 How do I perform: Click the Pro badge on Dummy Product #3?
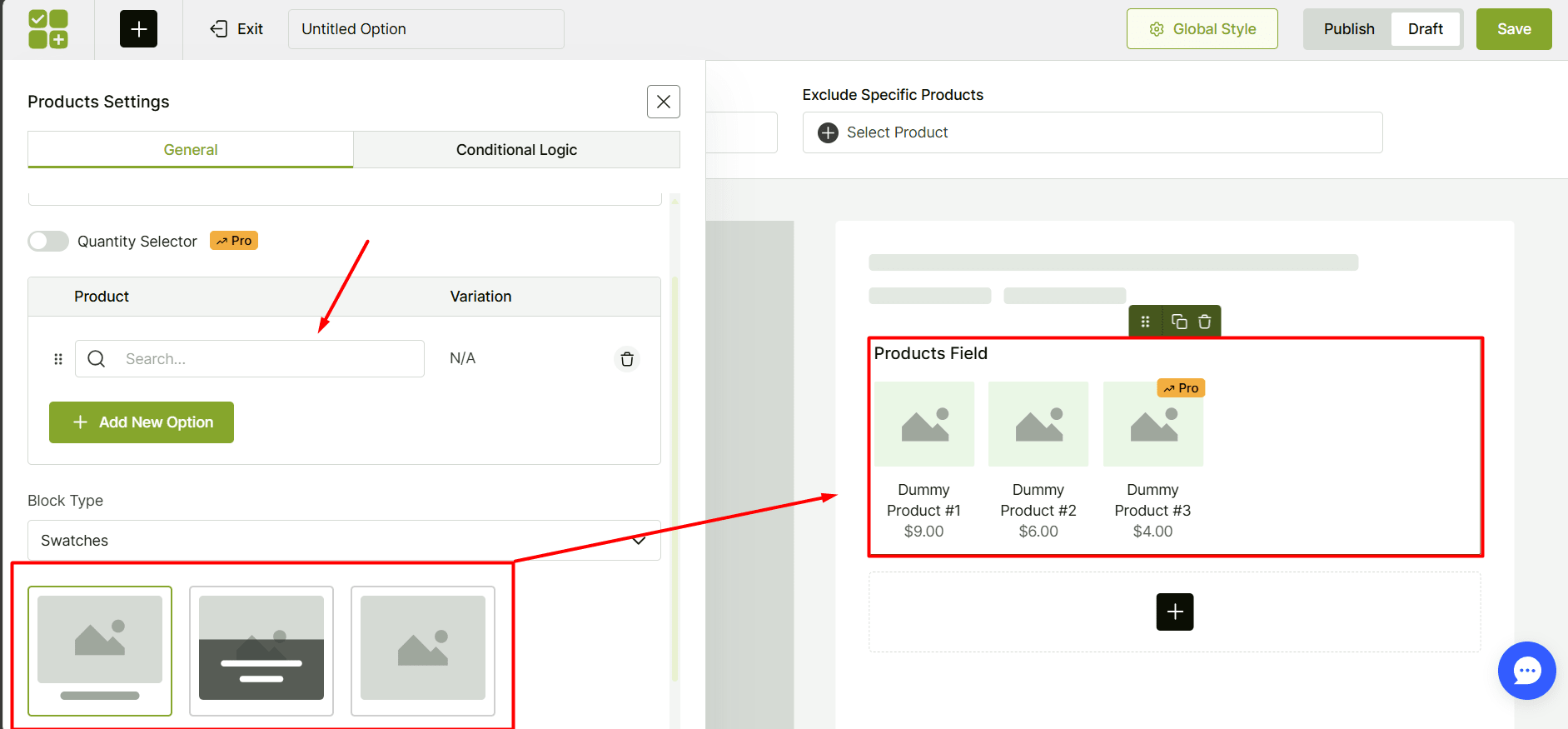pos(1181,388)
